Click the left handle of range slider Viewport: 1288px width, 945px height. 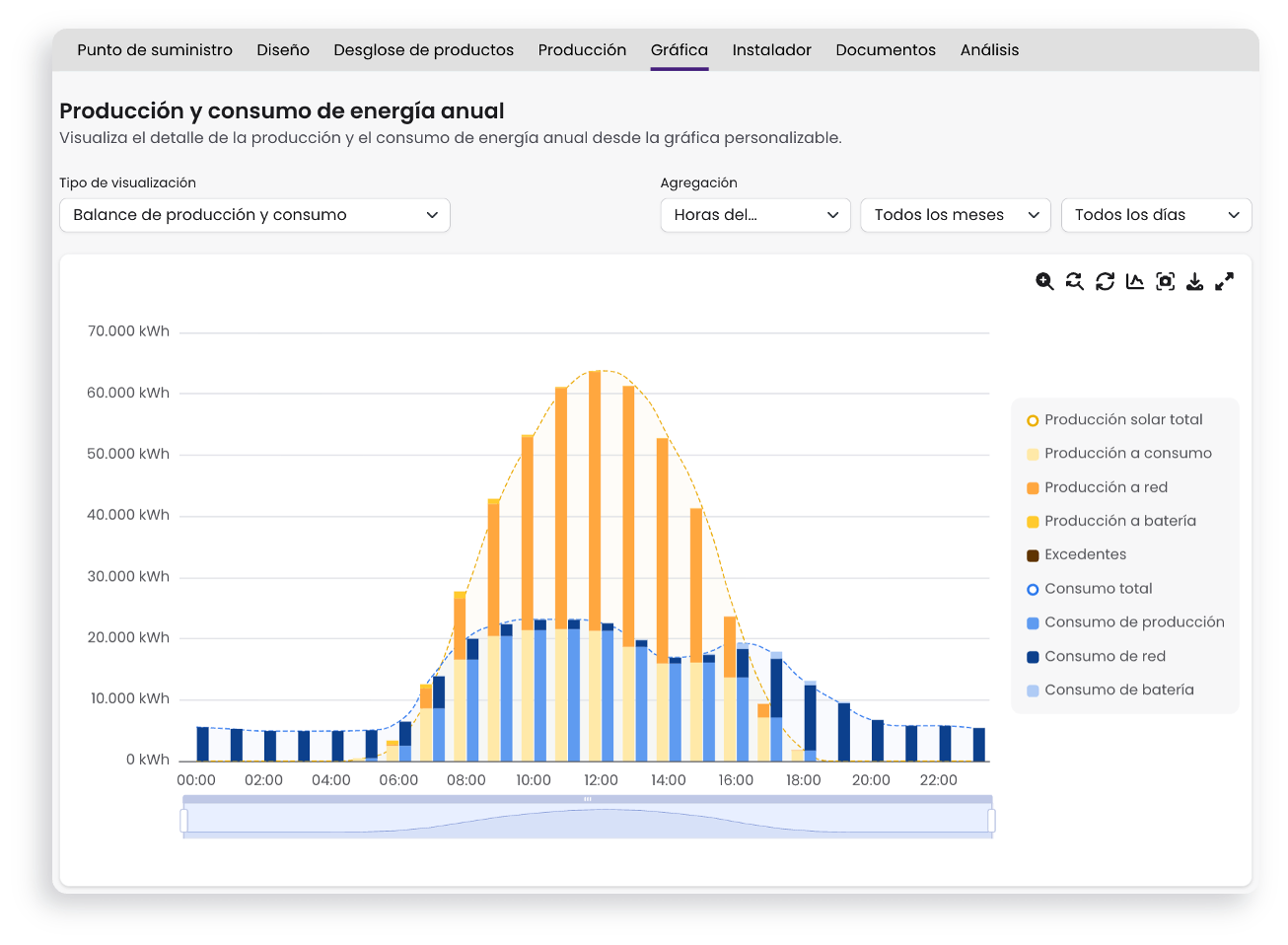tap(184, 821)
